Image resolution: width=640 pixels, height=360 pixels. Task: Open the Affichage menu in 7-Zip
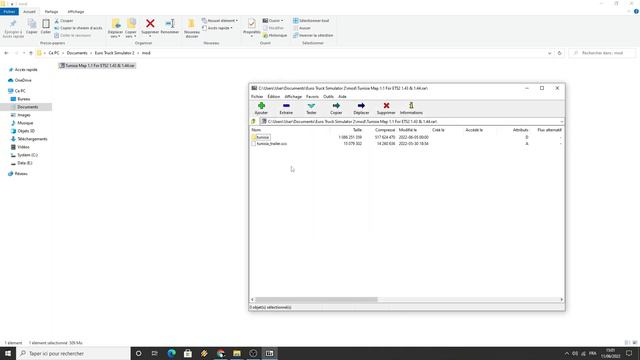293,97
